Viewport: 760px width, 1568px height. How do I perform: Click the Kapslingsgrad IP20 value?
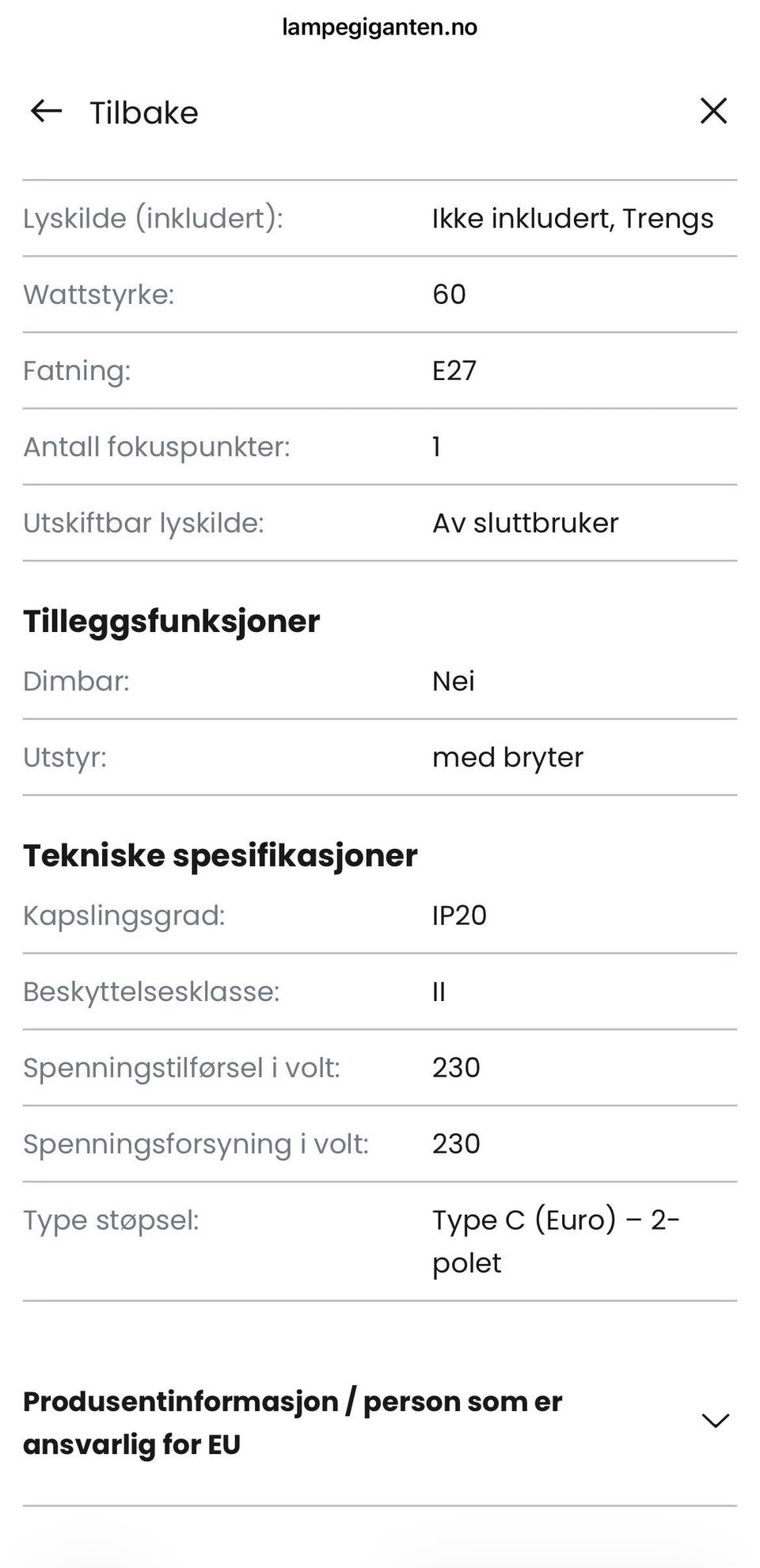click(x=459, y=915)
